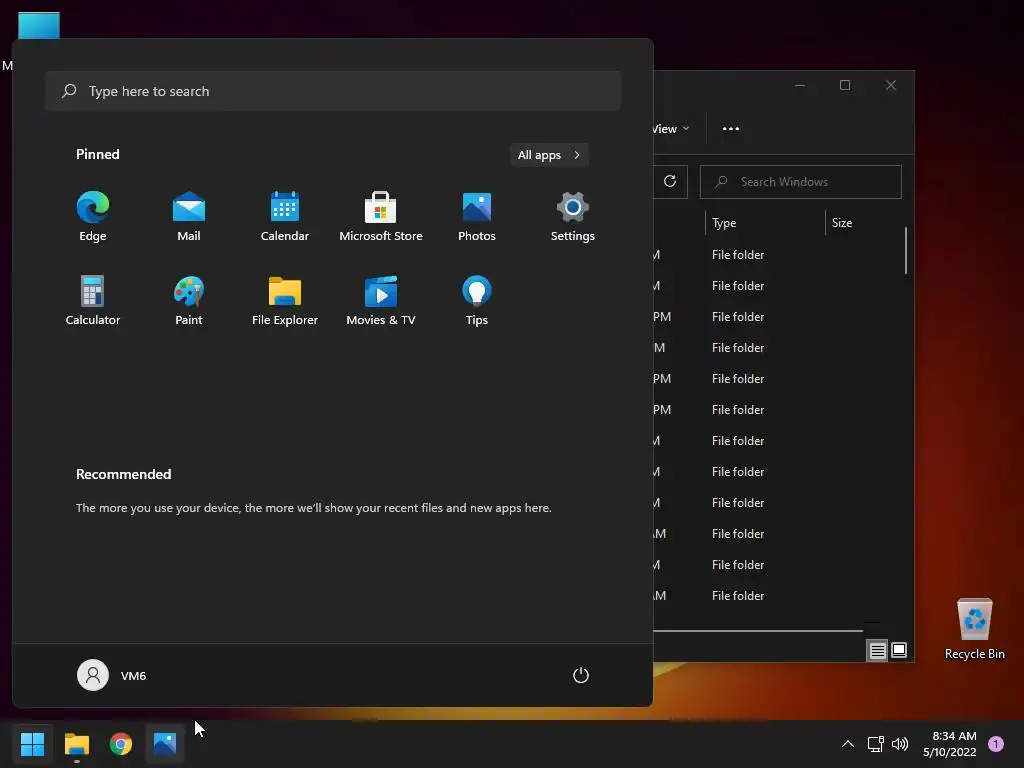Viewport: 1024px width, 768px height.
Task: Click the Type here to search box
Action: coord(333,91)
